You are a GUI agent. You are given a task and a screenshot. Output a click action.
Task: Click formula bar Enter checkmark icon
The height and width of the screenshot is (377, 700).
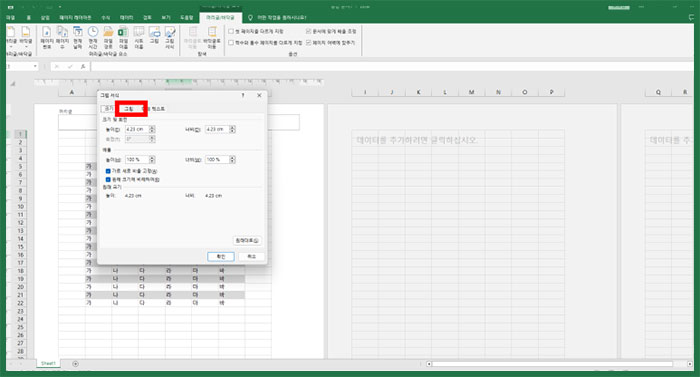coord(70,67)
